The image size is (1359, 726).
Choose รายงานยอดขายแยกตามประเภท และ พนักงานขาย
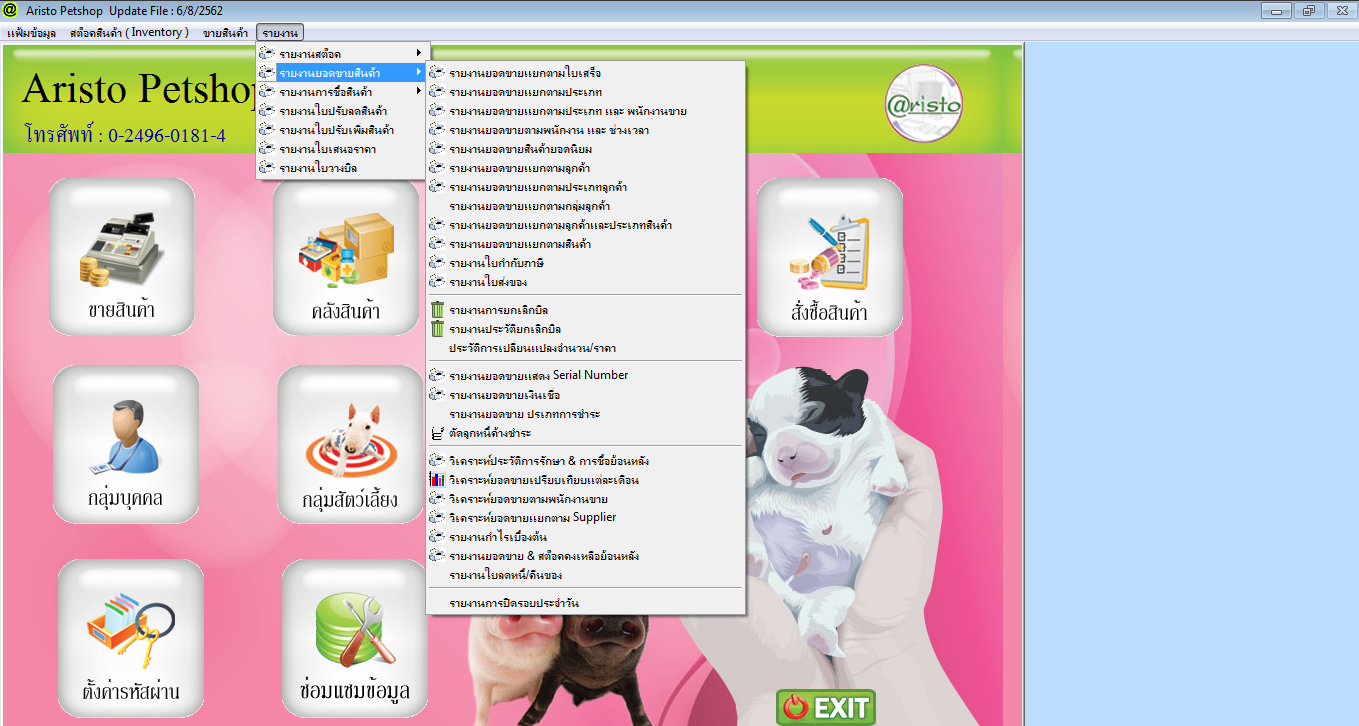pyautogui.click(x=585, y=111)
